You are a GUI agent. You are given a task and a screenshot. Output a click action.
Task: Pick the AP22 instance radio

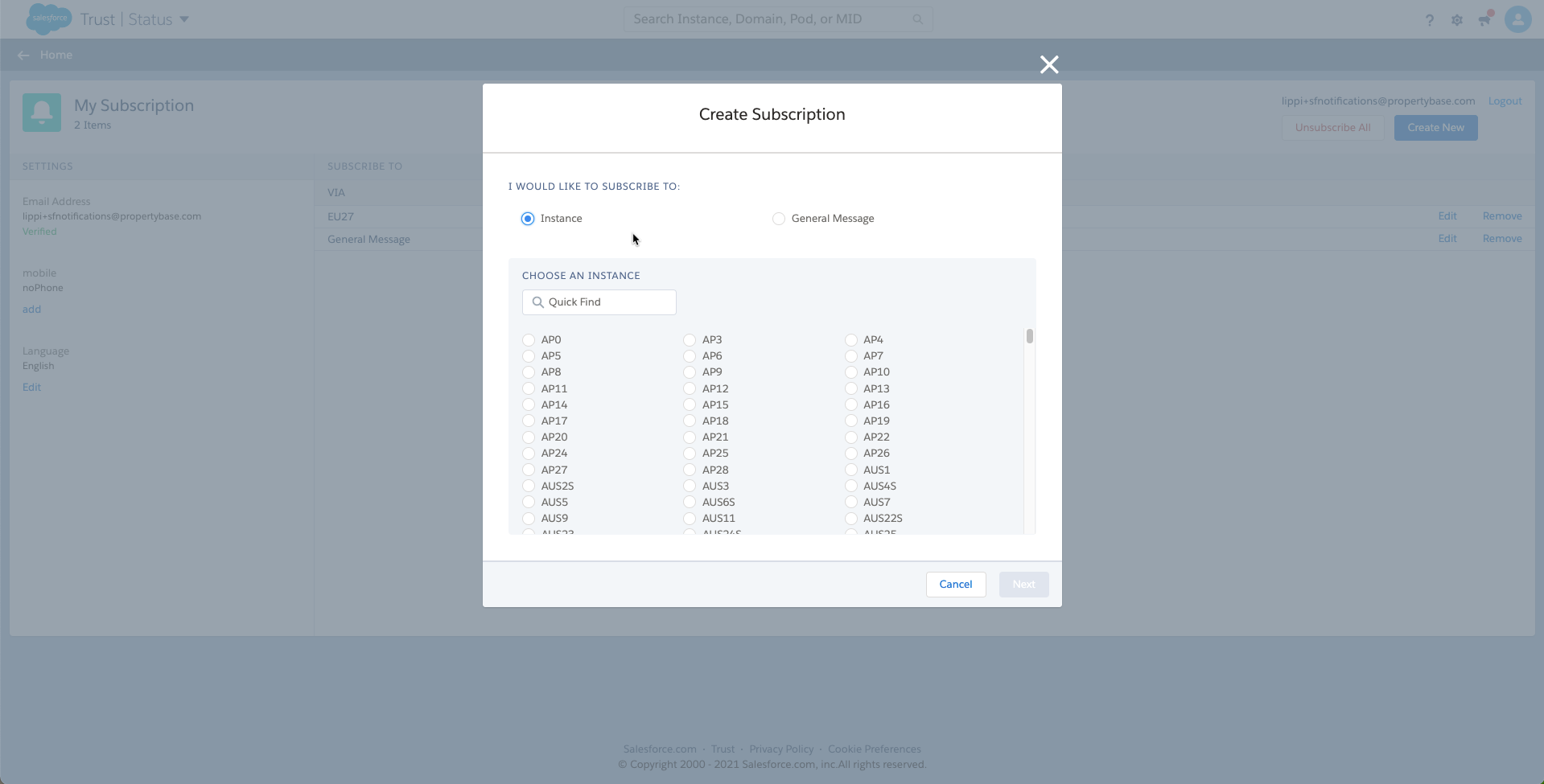pos(851,437)
